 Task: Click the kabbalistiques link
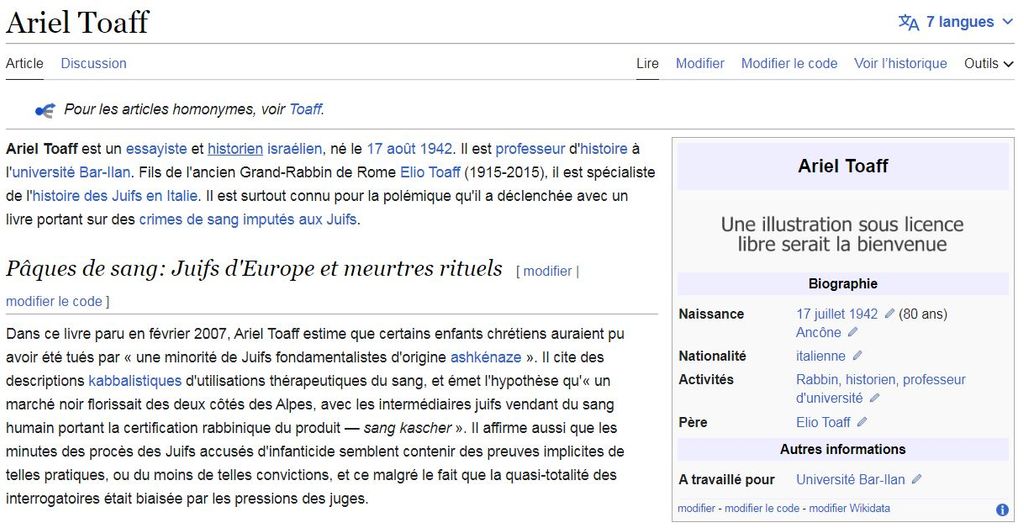[x=135, y=381]
